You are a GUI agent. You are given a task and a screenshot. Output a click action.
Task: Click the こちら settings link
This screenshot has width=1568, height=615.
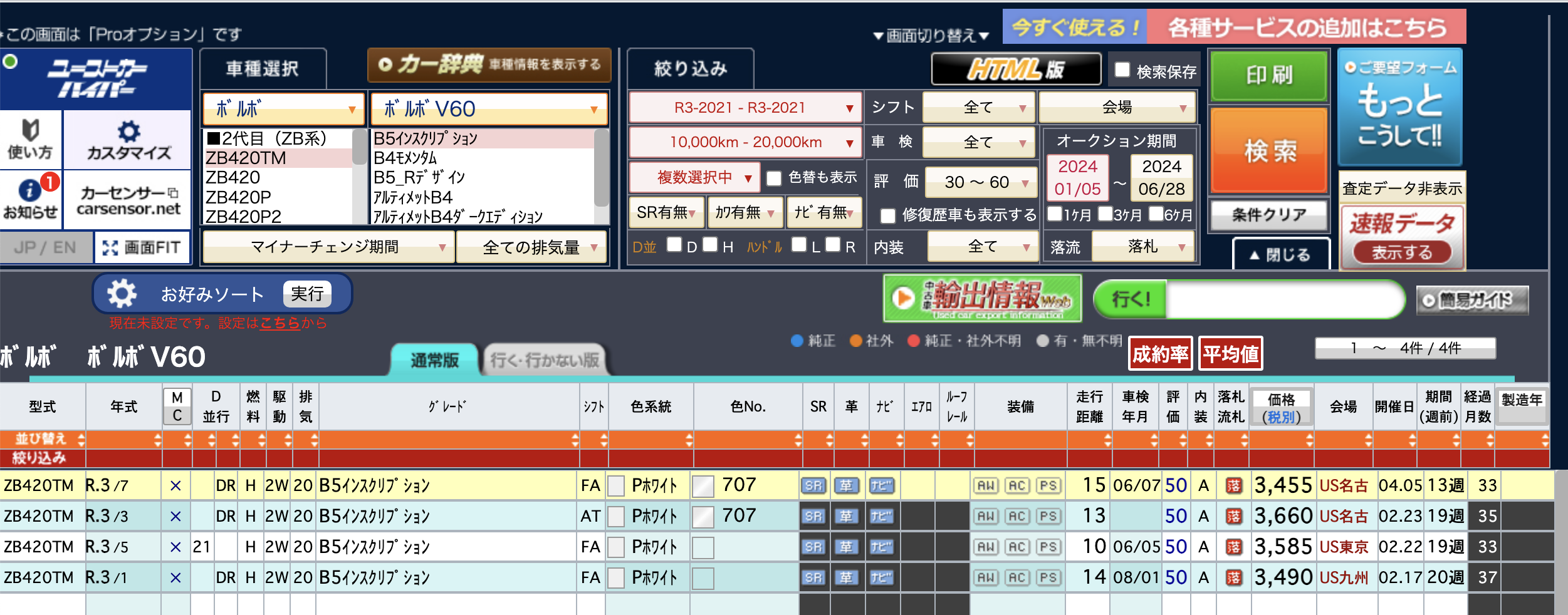tap(280, 323)
